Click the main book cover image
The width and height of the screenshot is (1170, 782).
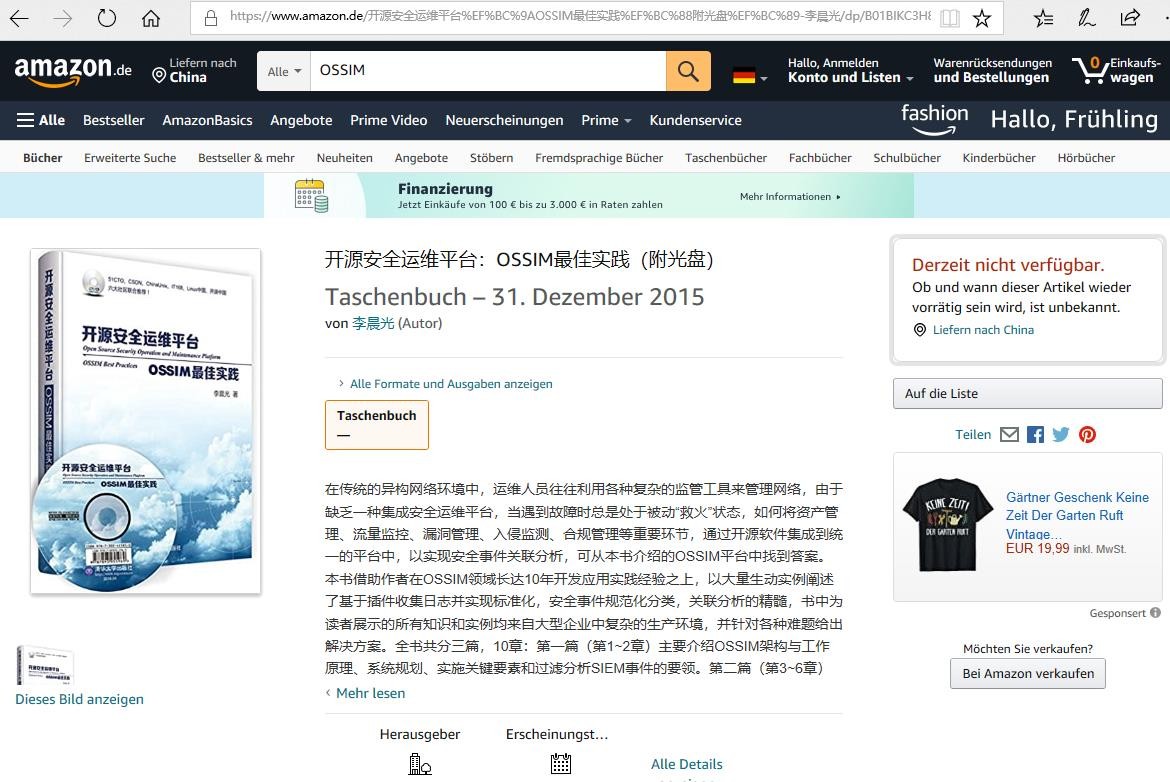click(x=146, y=422)
